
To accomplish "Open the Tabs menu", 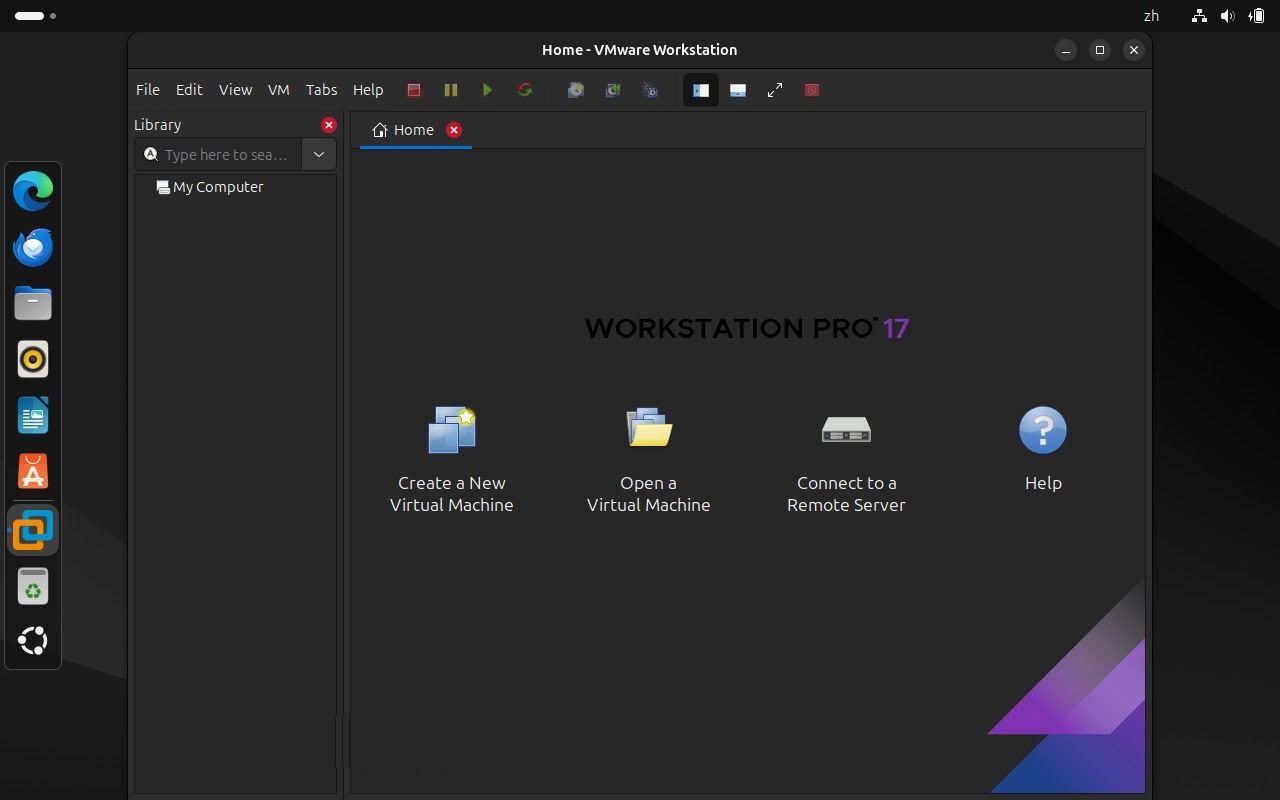I will point(321,90).
